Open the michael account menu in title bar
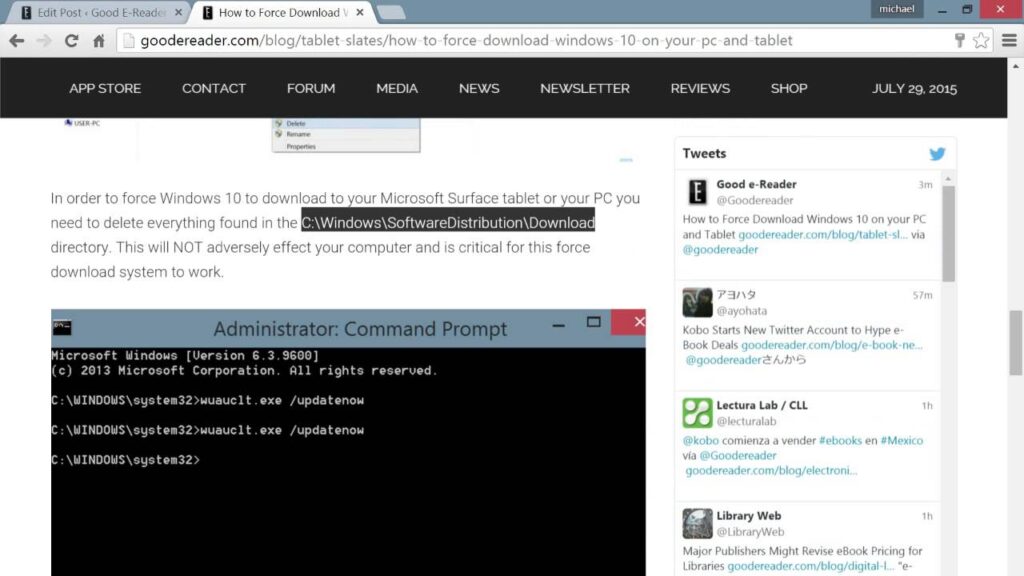 (896, 8)
